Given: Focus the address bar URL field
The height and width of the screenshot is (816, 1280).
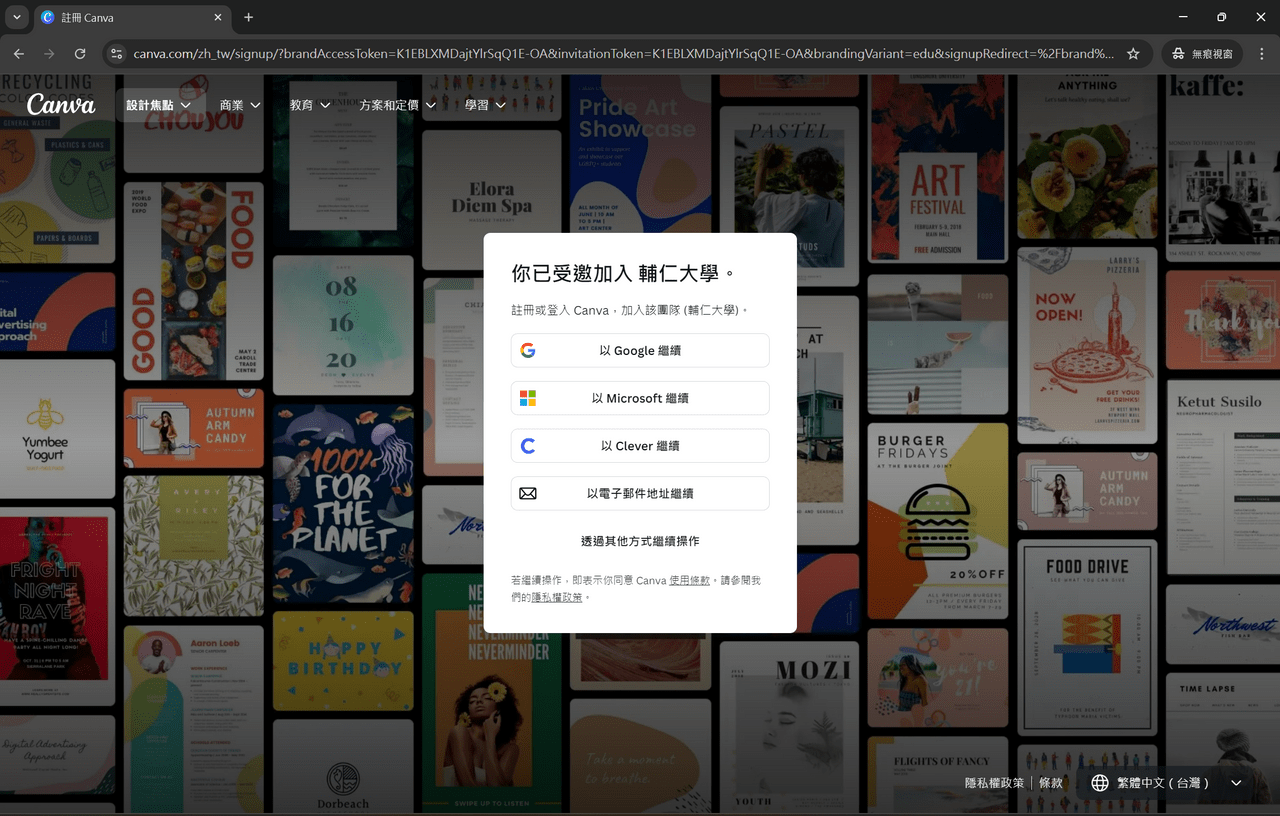Looking at the screenshot, I should [624, 53].
